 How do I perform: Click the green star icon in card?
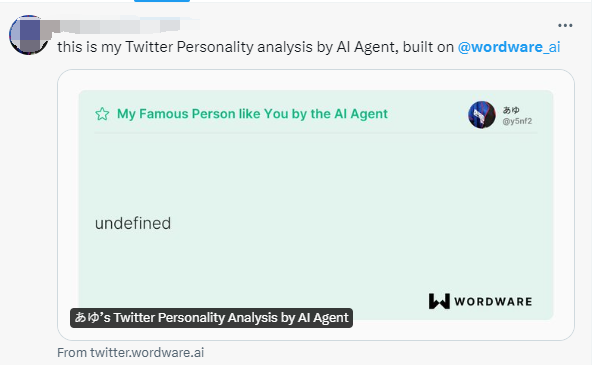coord(102,114)
